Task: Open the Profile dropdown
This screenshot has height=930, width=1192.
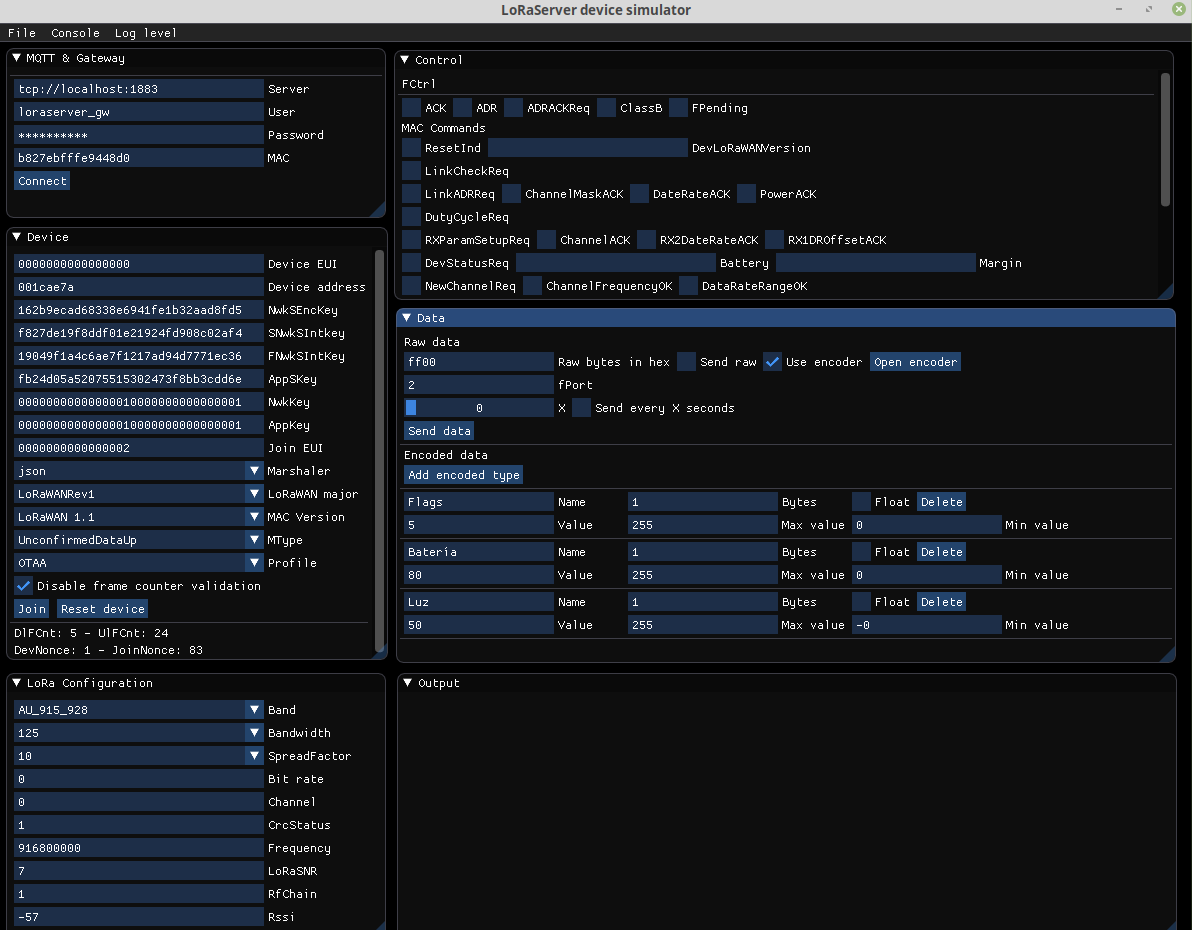Action: click(x=255, y=563)
